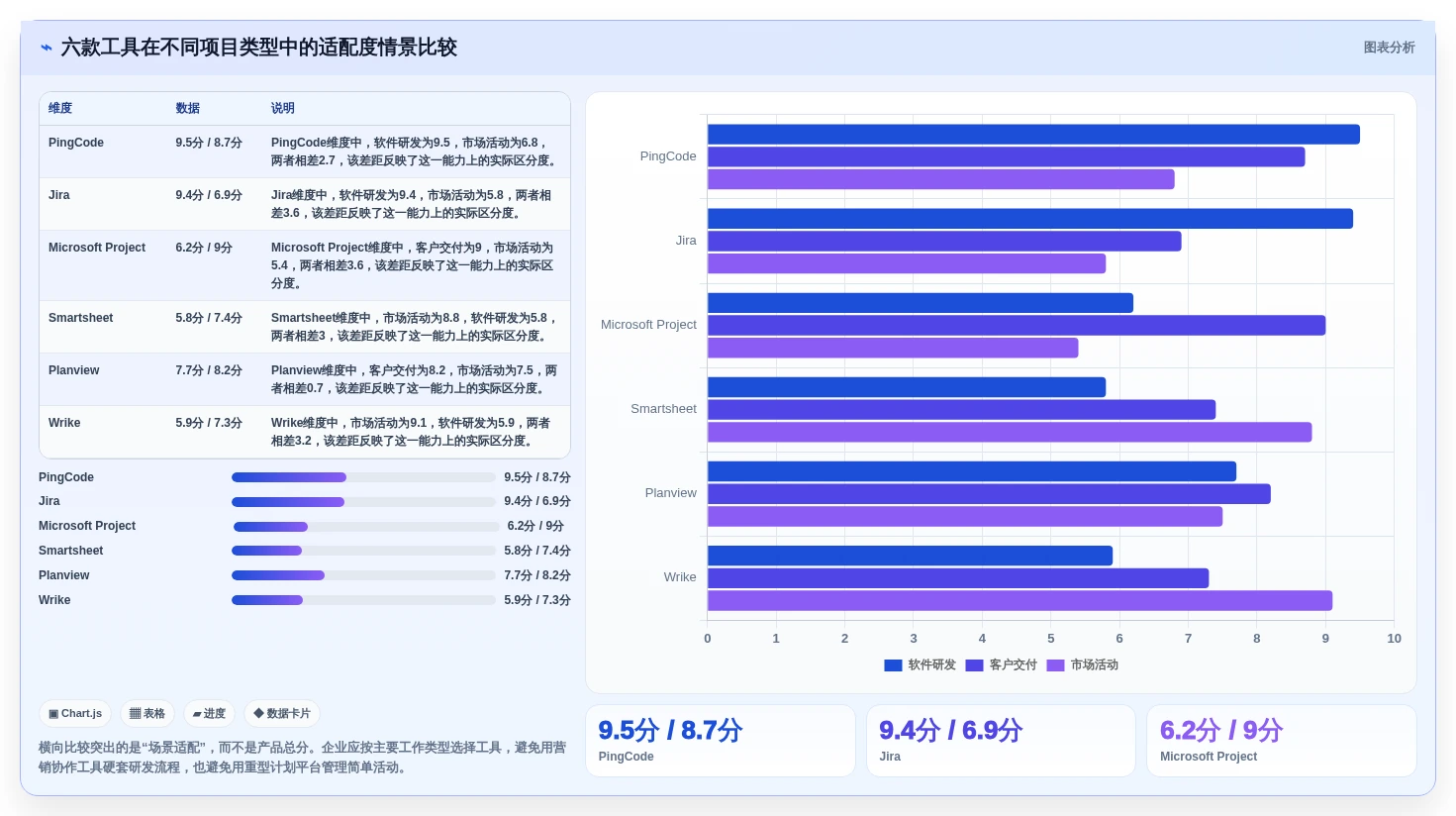Click the Smartsheet chart axis label
The image size is (1456, 816).
663,409
